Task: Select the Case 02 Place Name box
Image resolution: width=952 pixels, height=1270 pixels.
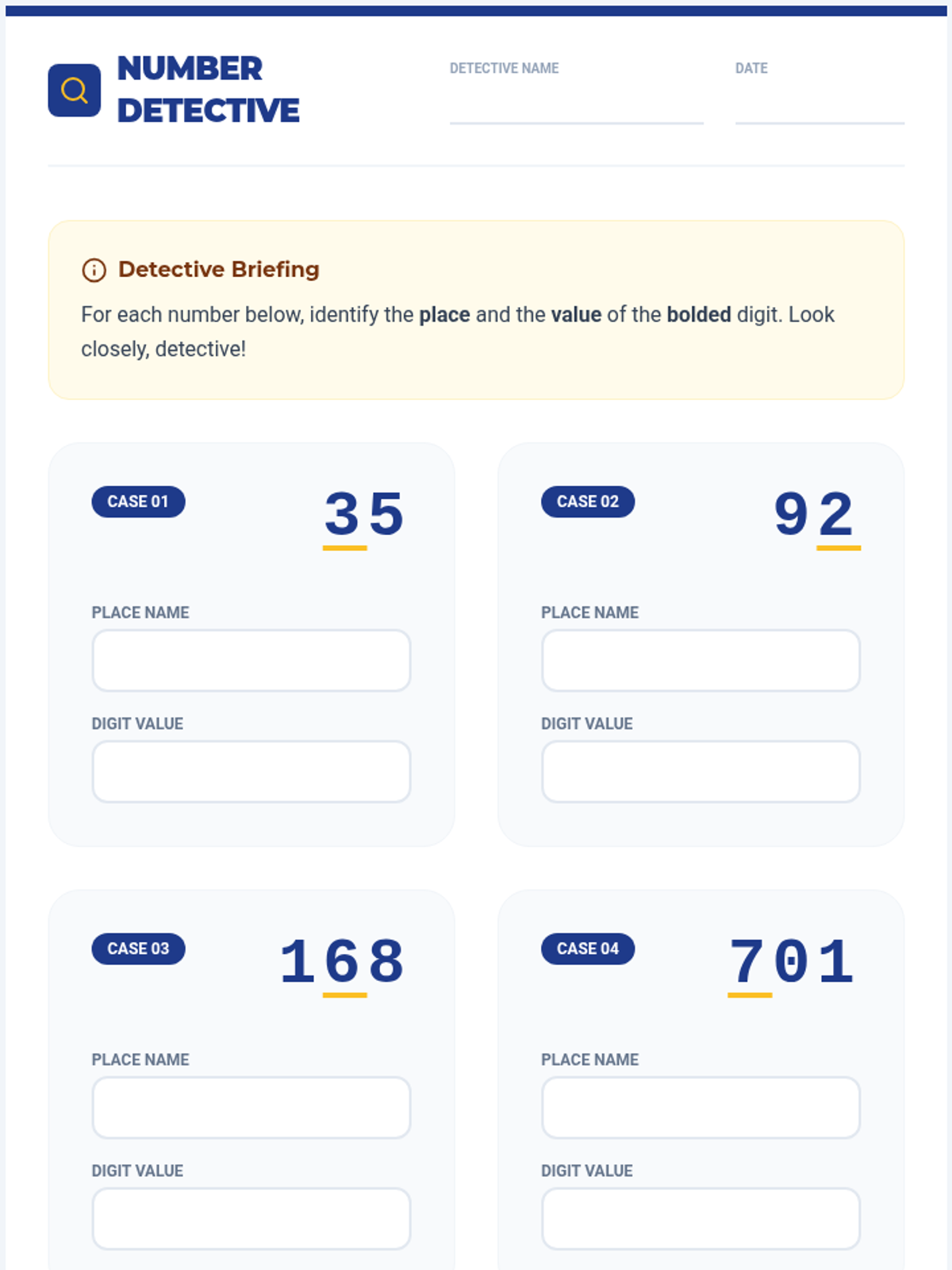Action: tap(701, 660)
